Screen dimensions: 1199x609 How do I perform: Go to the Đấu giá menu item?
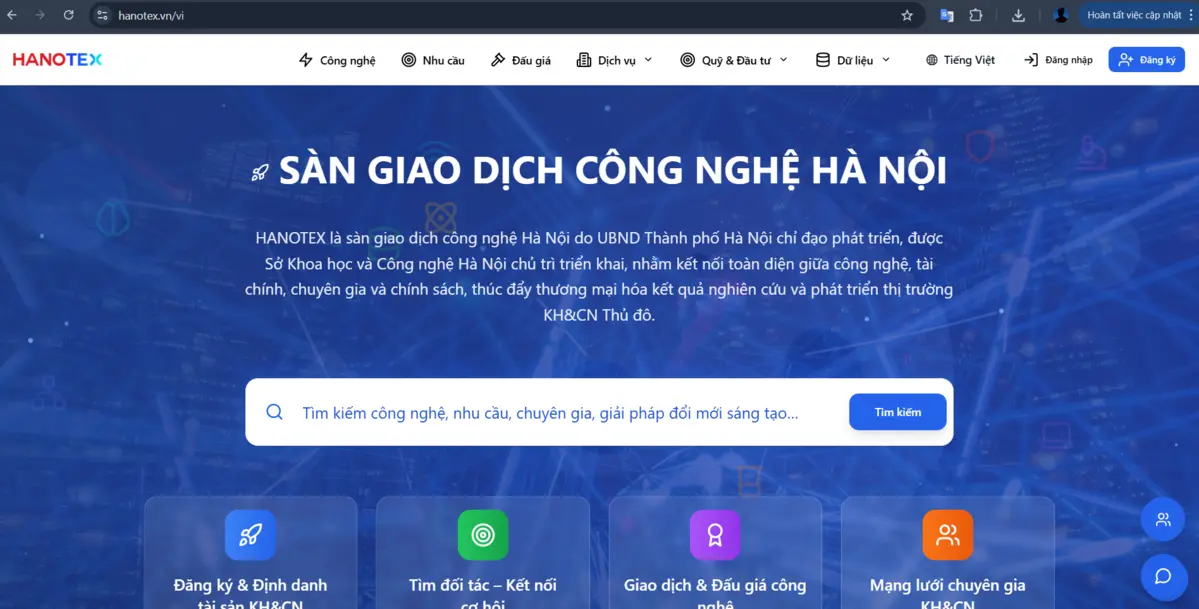pos(521,60)
